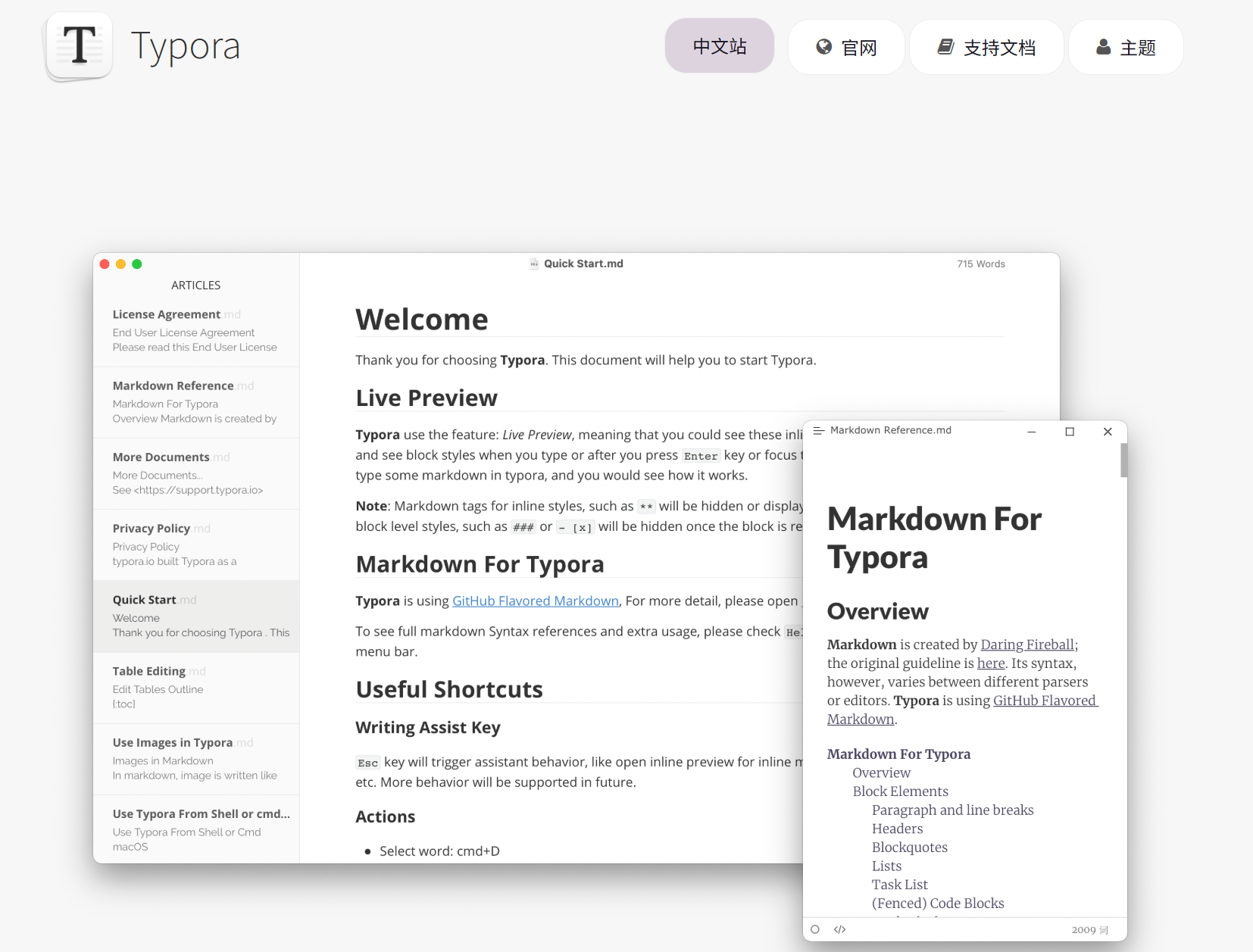The height and width of the screenshot is (952, 1253).
Task: Open More Documents.md in the articles list
Action: [x=196, y=473]
